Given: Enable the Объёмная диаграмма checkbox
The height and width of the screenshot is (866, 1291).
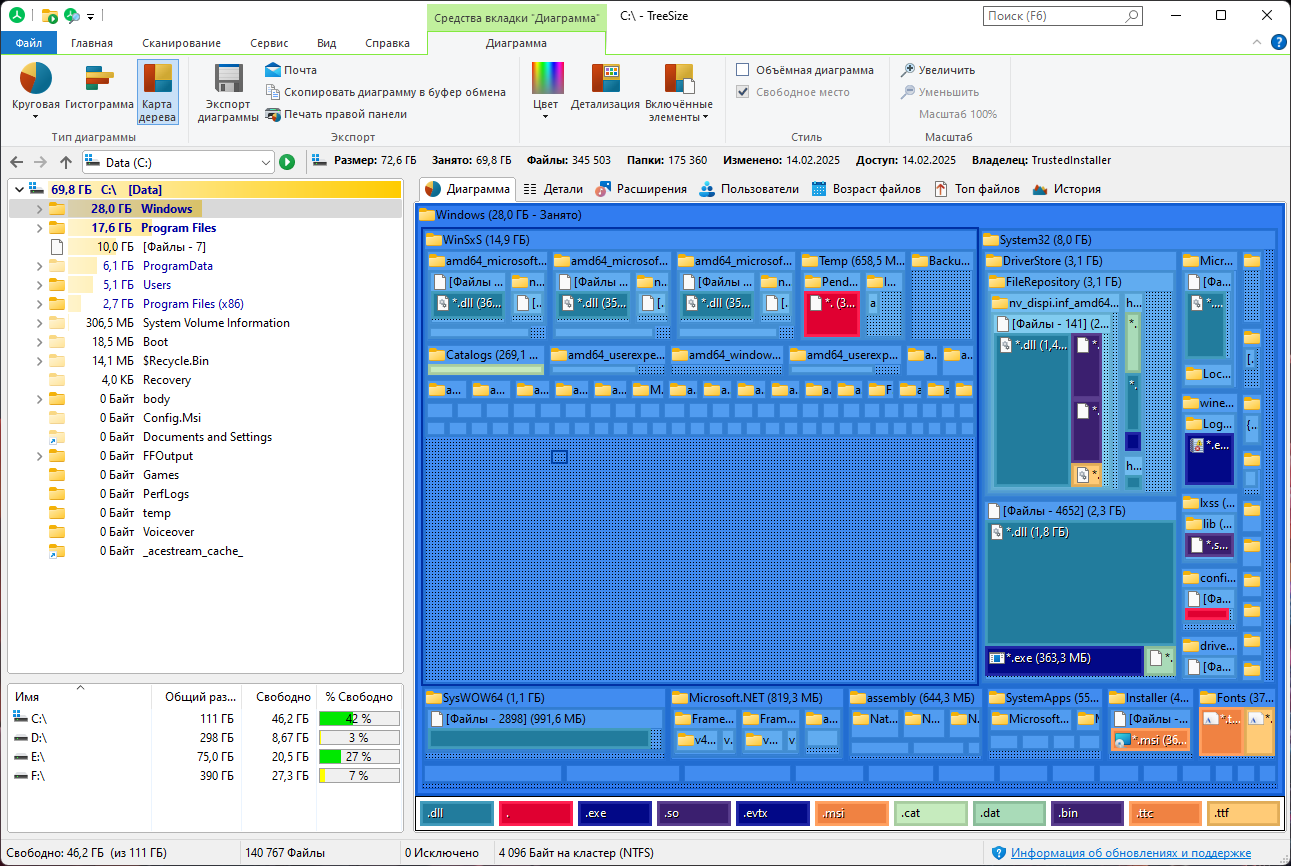Looking at the screenshot, I should click(x=743, y=70).
